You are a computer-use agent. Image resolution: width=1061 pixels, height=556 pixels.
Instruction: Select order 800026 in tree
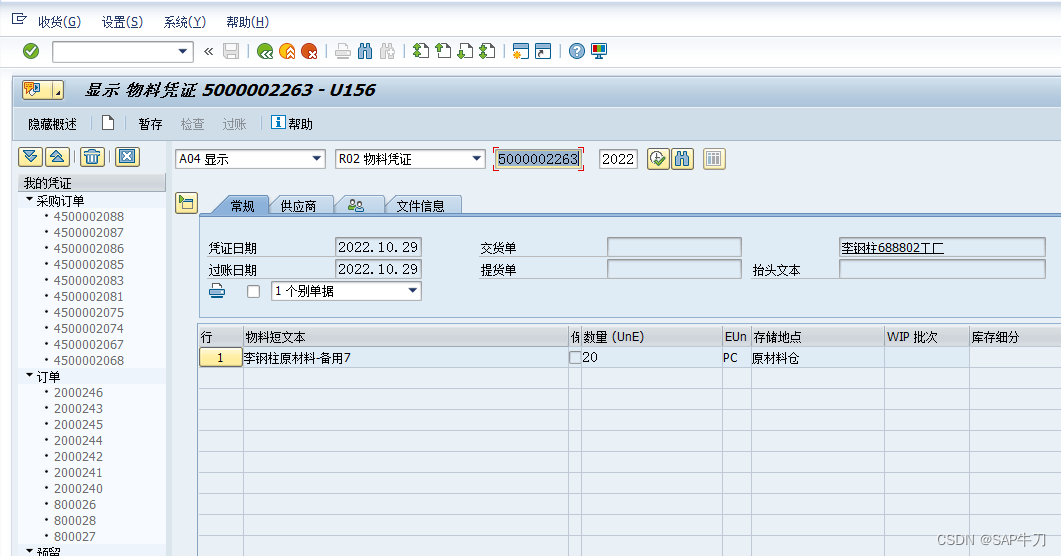tap(74, 505)
